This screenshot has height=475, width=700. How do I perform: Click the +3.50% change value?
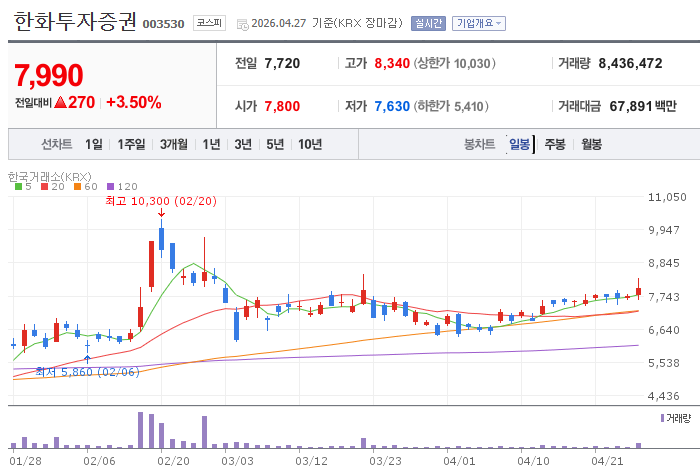(x=134, y=102)
